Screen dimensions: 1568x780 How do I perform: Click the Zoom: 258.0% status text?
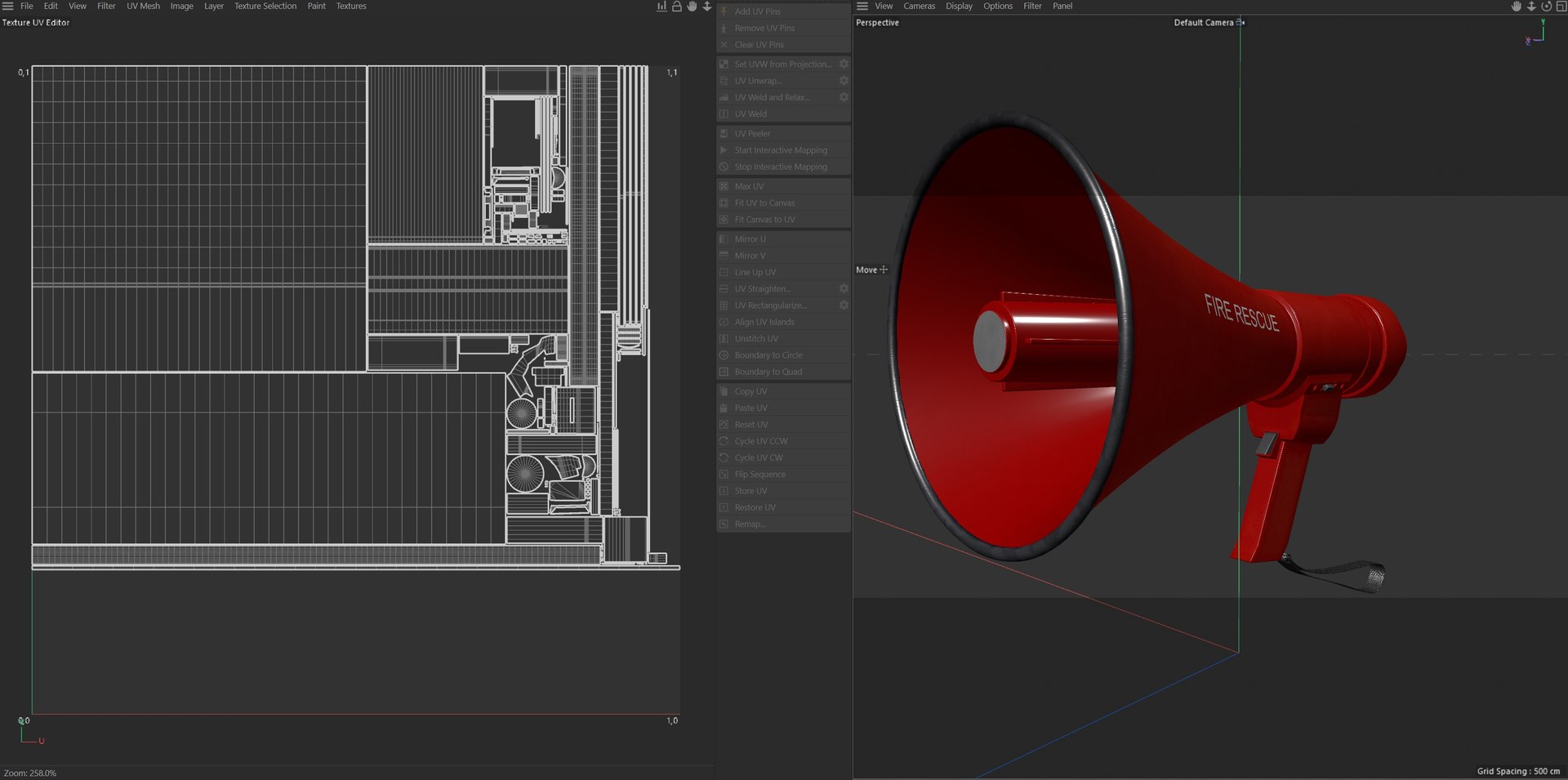30,773
